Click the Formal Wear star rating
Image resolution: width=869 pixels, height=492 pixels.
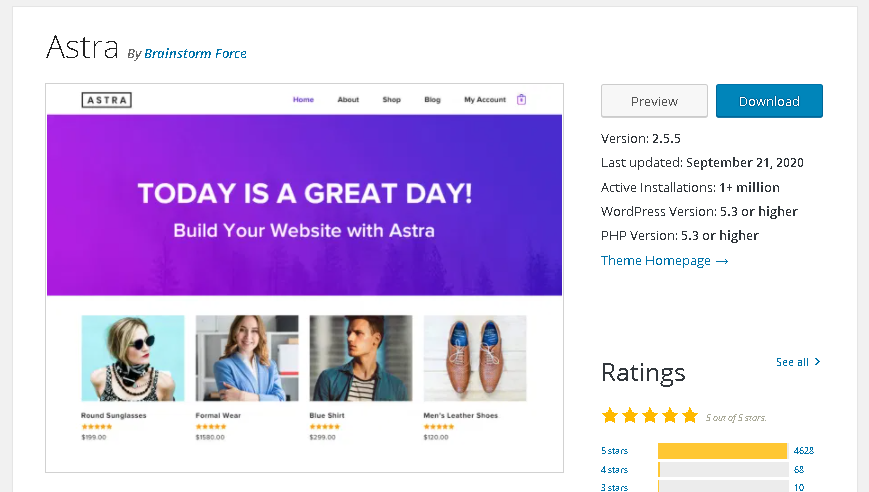click(x=211, y=427)
